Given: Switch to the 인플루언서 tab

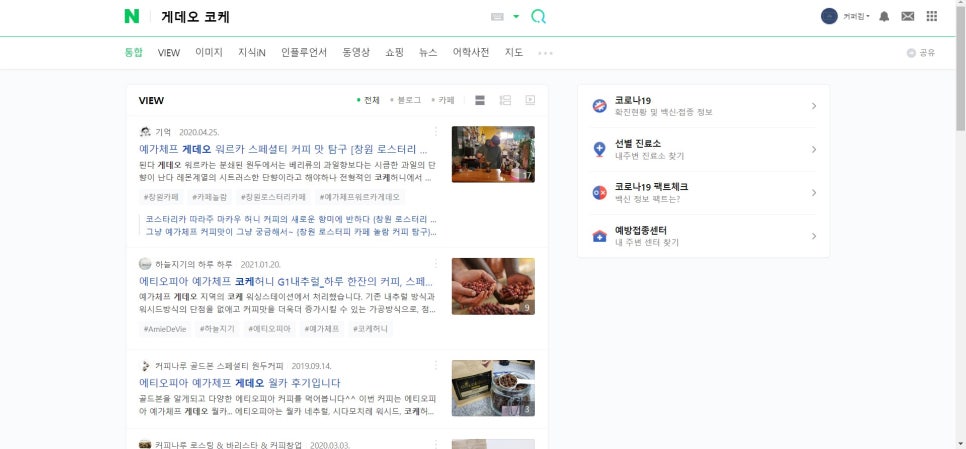Looking at the screenshot, I should coord(304,53).
